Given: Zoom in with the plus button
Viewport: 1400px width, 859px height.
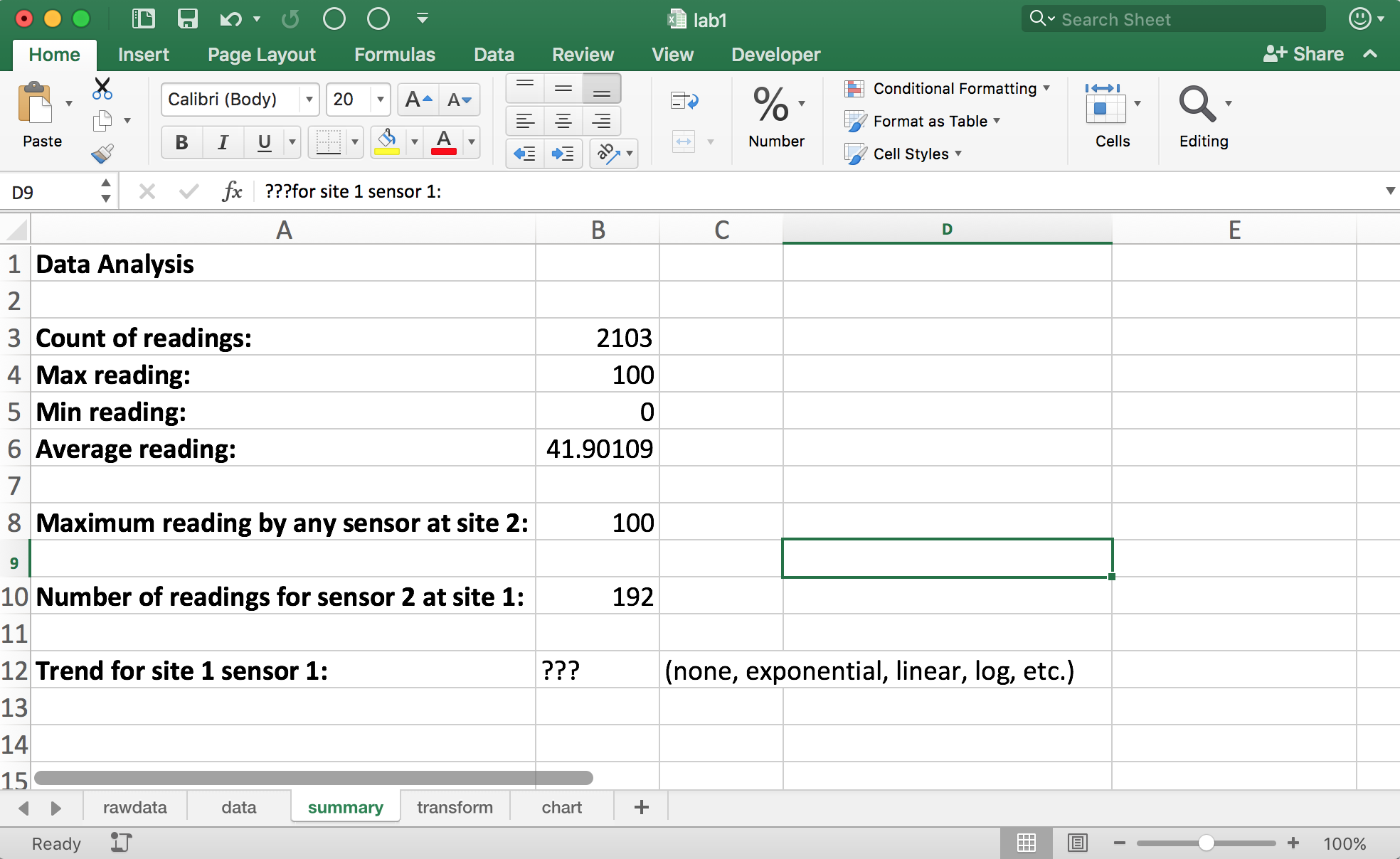Looking at the screenshot, I should (1293, 843).
